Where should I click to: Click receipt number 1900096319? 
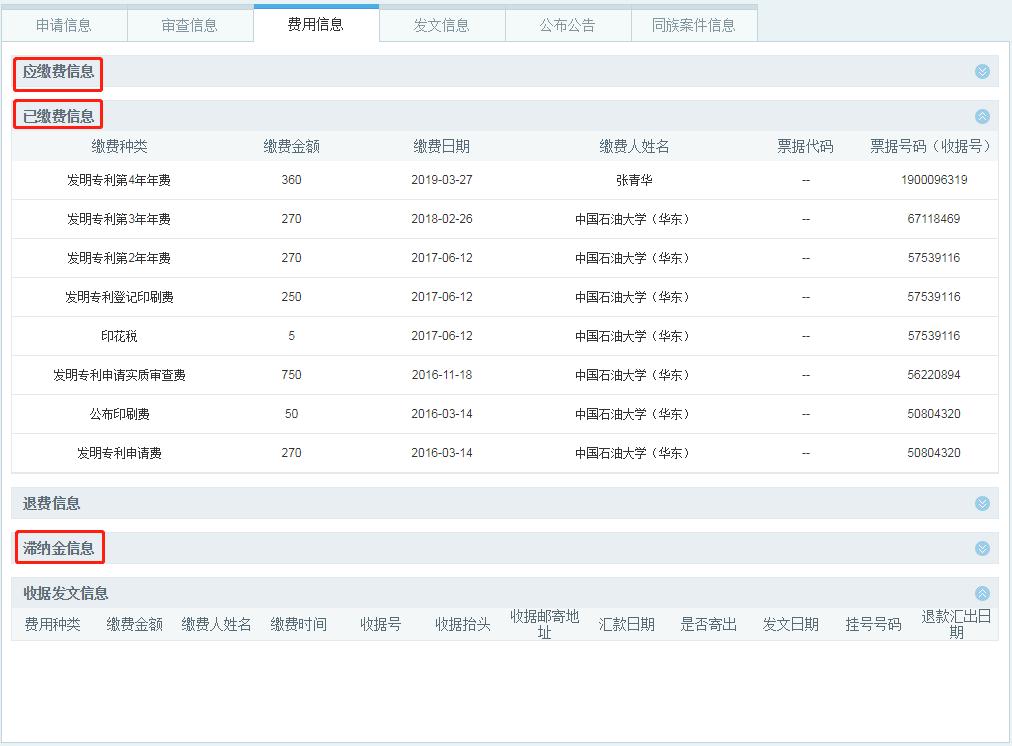coord(934,180)
